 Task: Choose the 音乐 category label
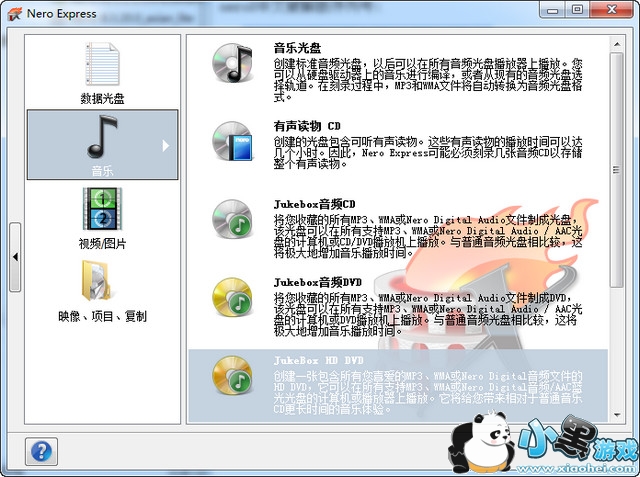(102, 171)
